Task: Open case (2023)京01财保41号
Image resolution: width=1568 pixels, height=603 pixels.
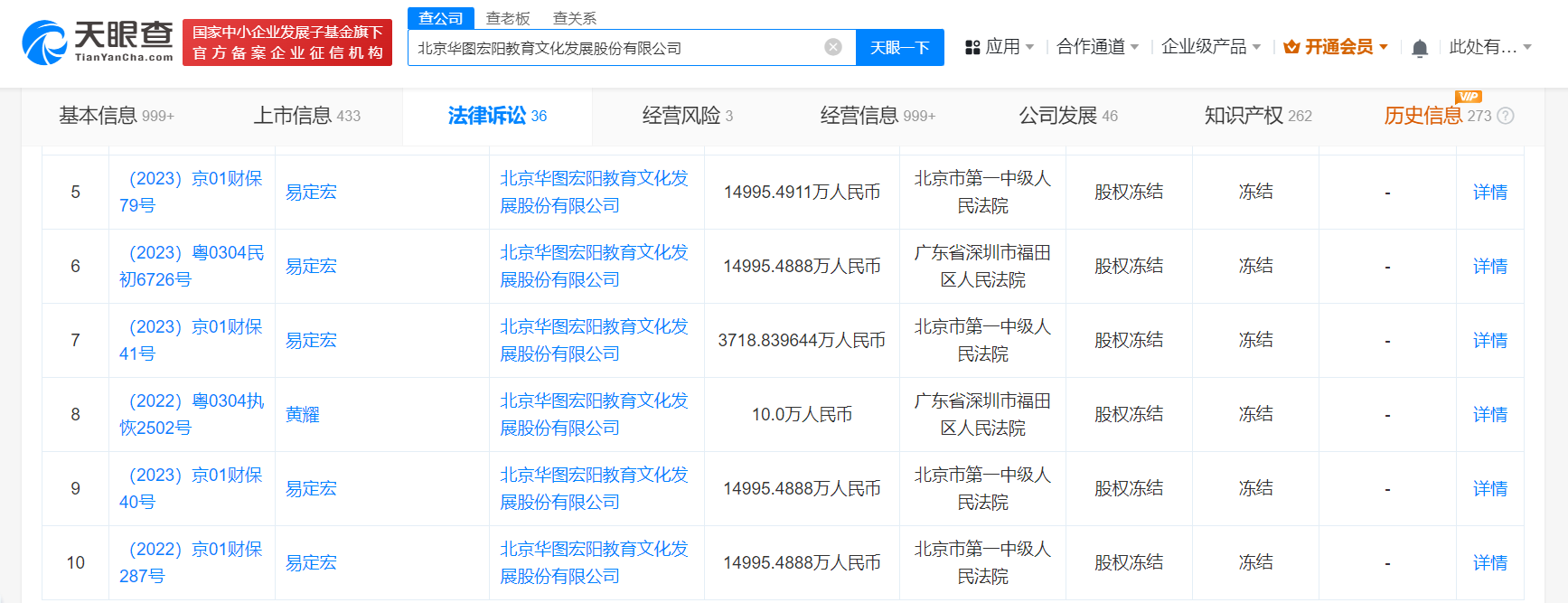Action: [191, 340]
